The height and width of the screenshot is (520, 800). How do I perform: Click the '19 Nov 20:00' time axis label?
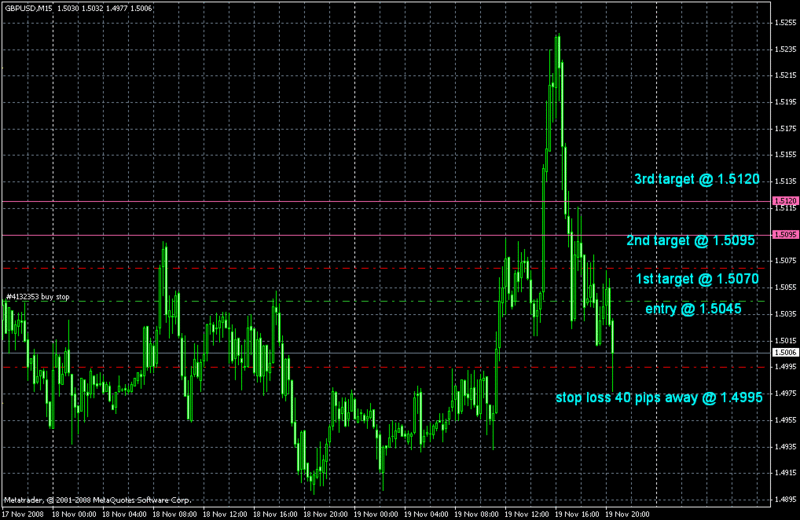tap(628, 514)
